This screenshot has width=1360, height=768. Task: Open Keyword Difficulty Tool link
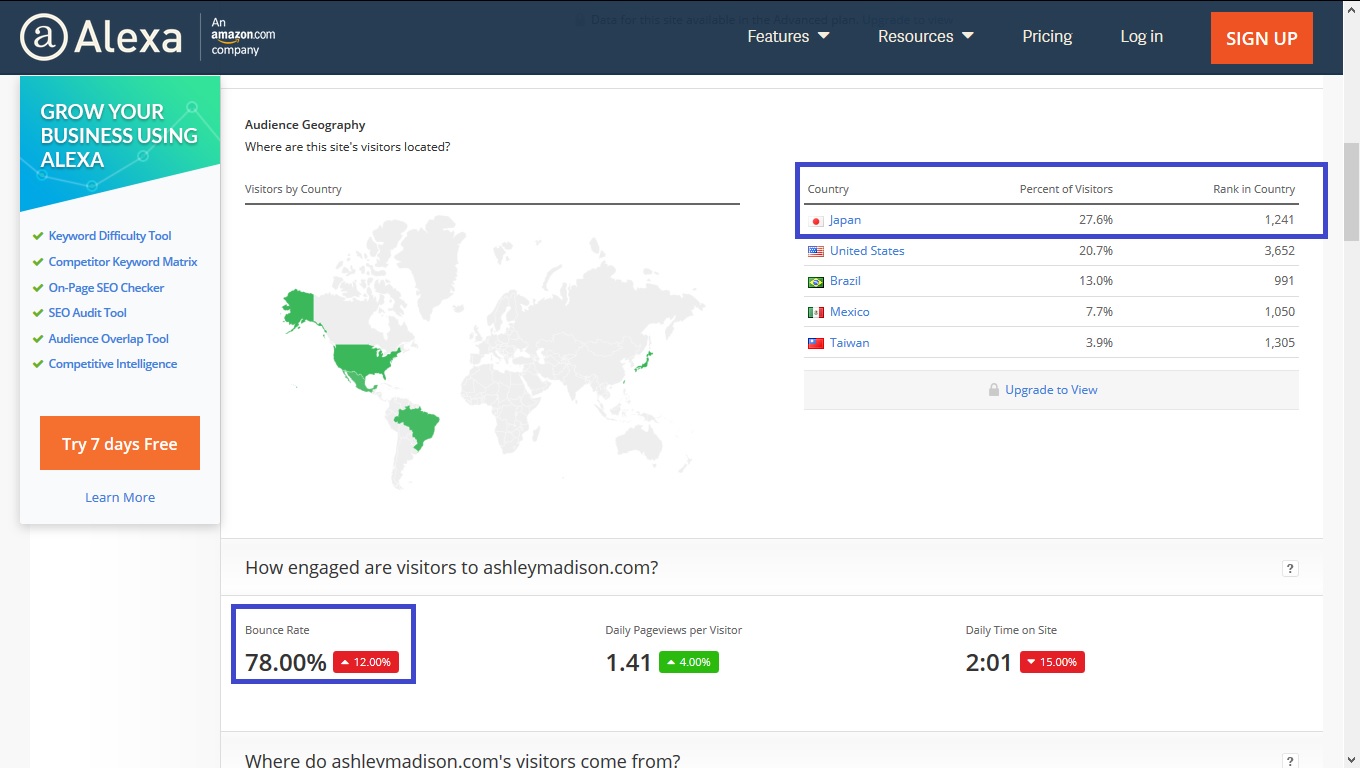(110, 236)
